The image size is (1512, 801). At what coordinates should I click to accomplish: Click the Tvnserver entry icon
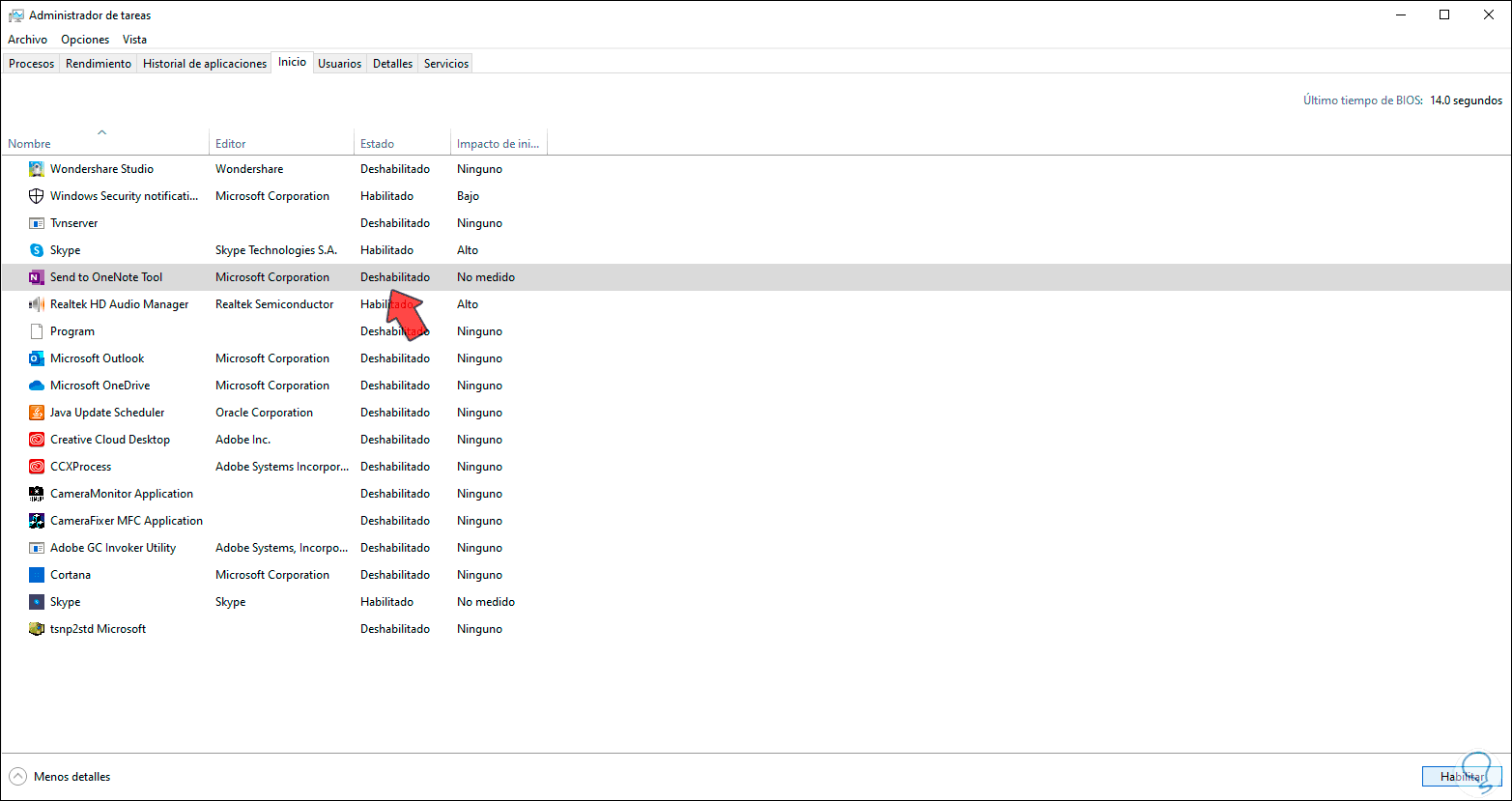[37, 223]
